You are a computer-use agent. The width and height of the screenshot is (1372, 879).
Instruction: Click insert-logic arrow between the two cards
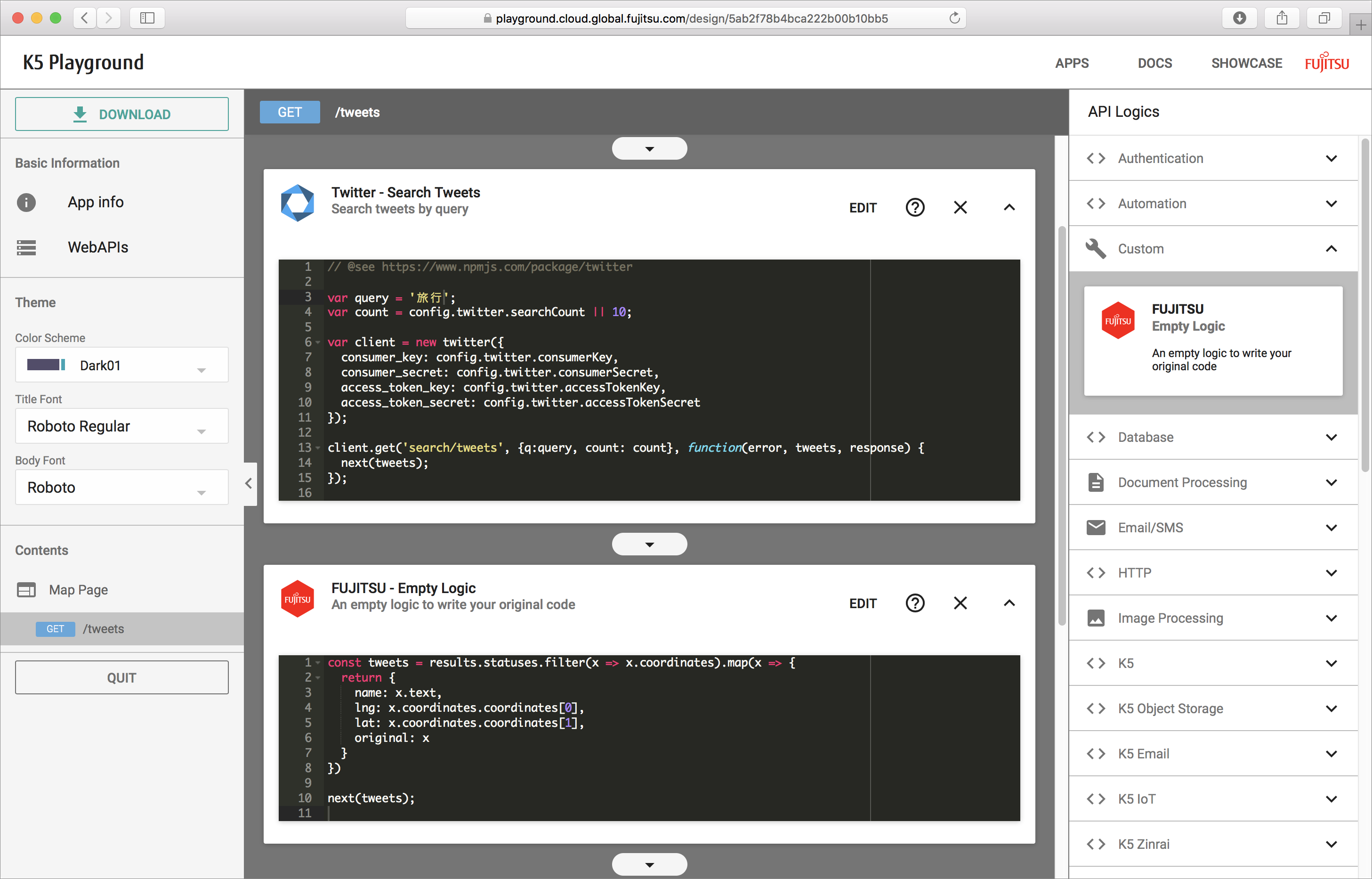(x=649, y=544)
